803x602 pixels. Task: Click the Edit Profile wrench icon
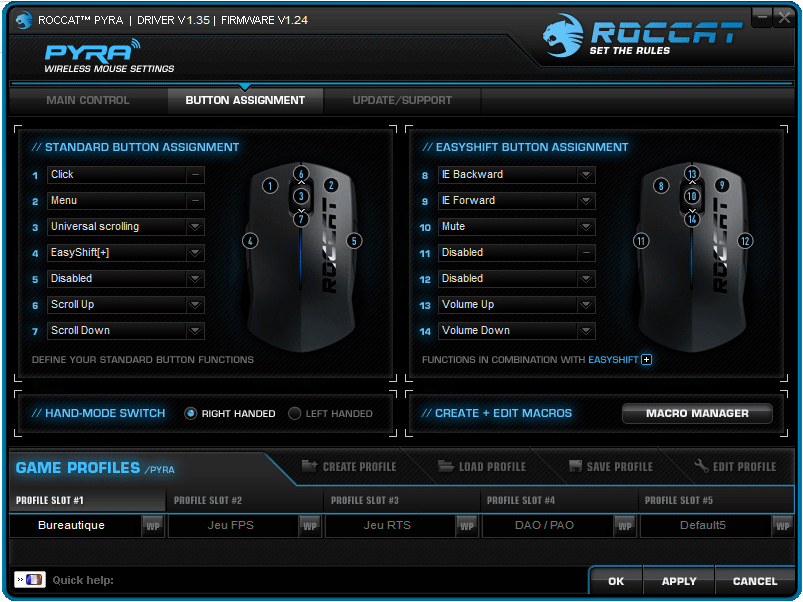701,466
